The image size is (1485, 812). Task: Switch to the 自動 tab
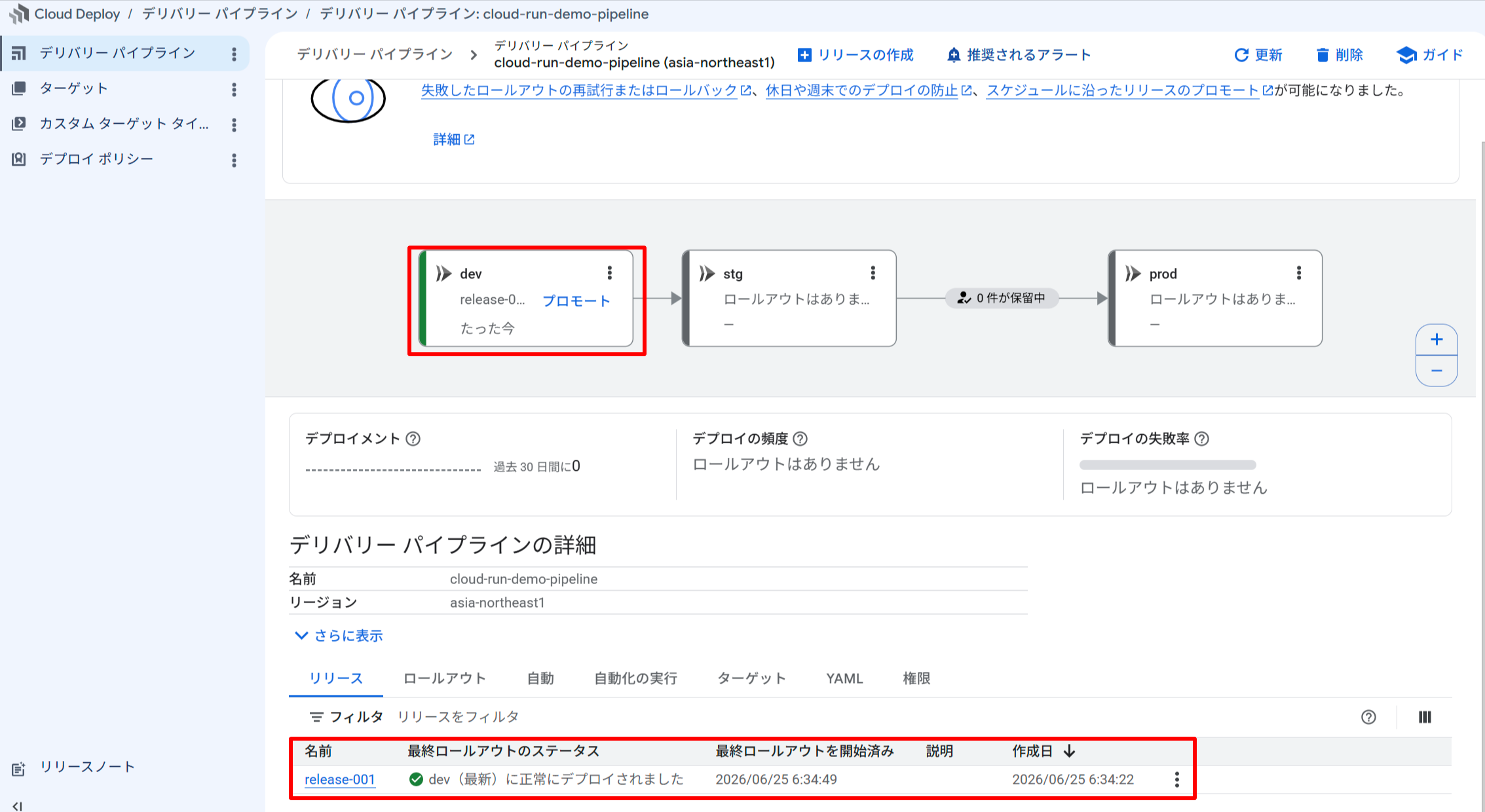tap(540, 678)
